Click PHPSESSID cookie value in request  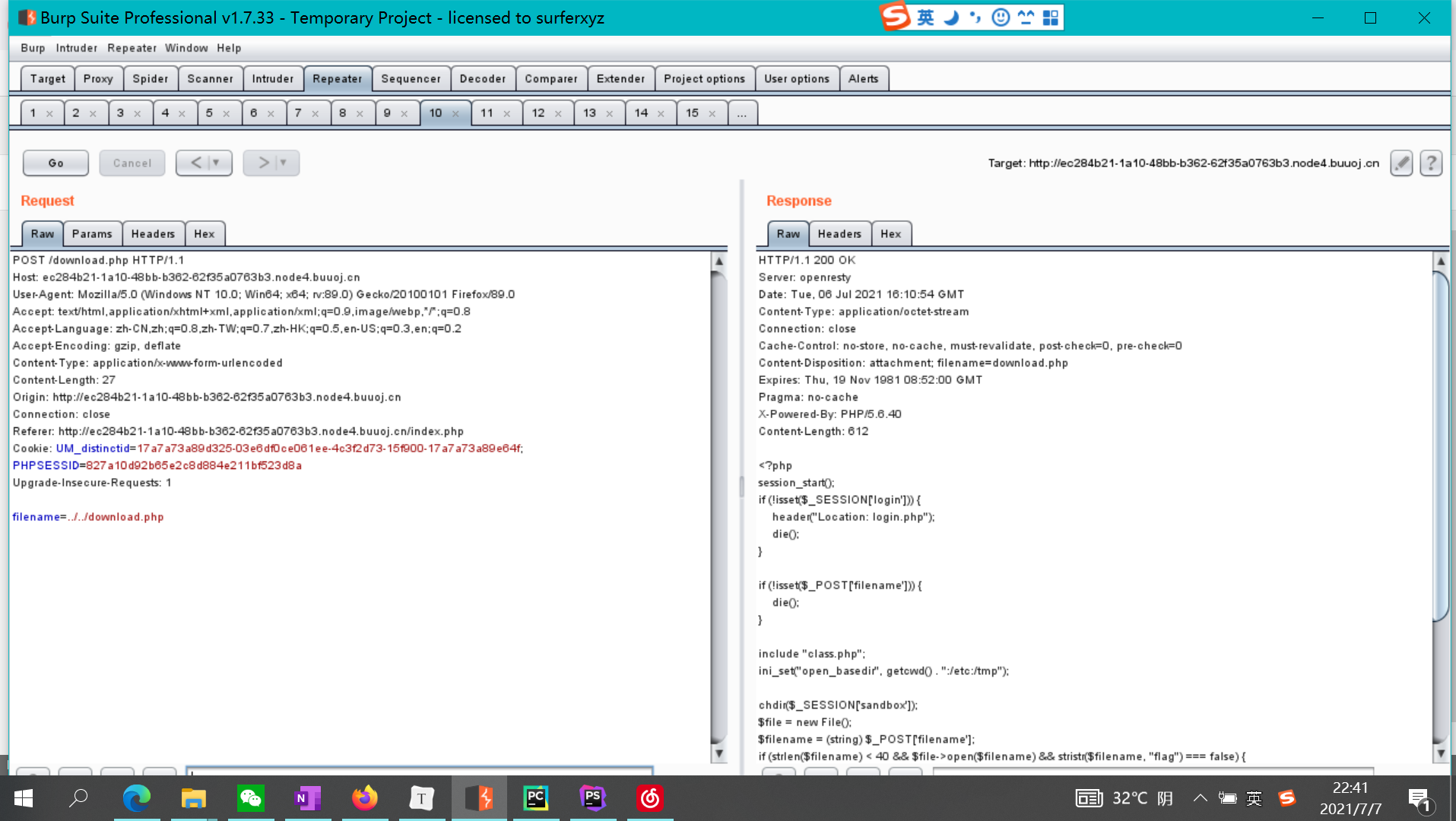click(x=194, y=465)
